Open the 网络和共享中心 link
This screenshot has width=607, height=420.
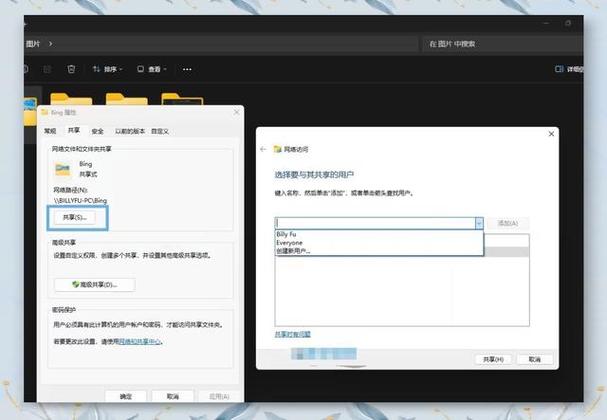point(139,341)
